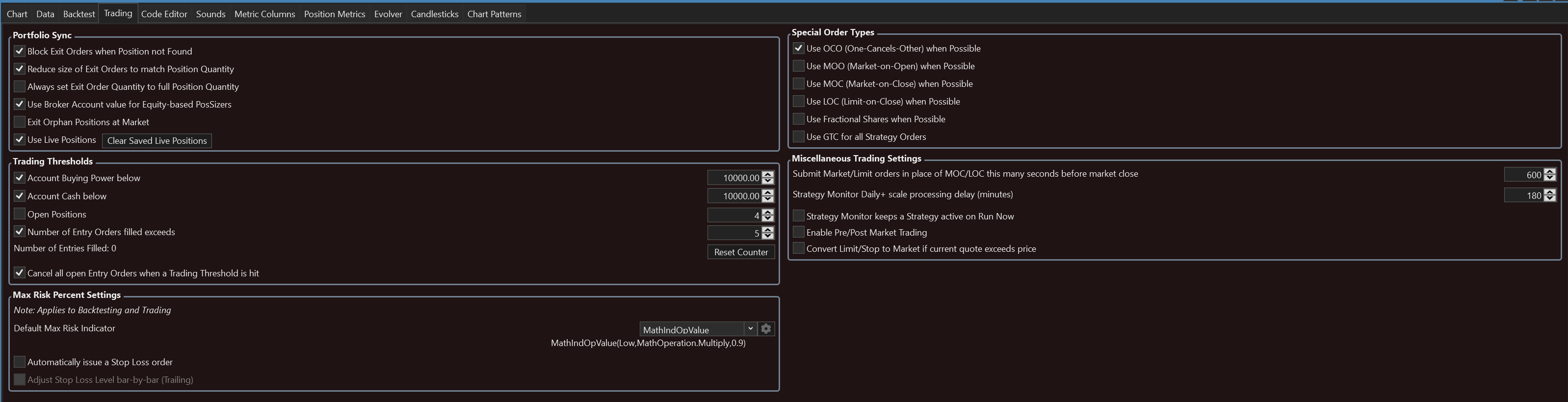The image size is (1568, 402).
Task: Decrease Account Buying Power threshold value
Action: 768,181
